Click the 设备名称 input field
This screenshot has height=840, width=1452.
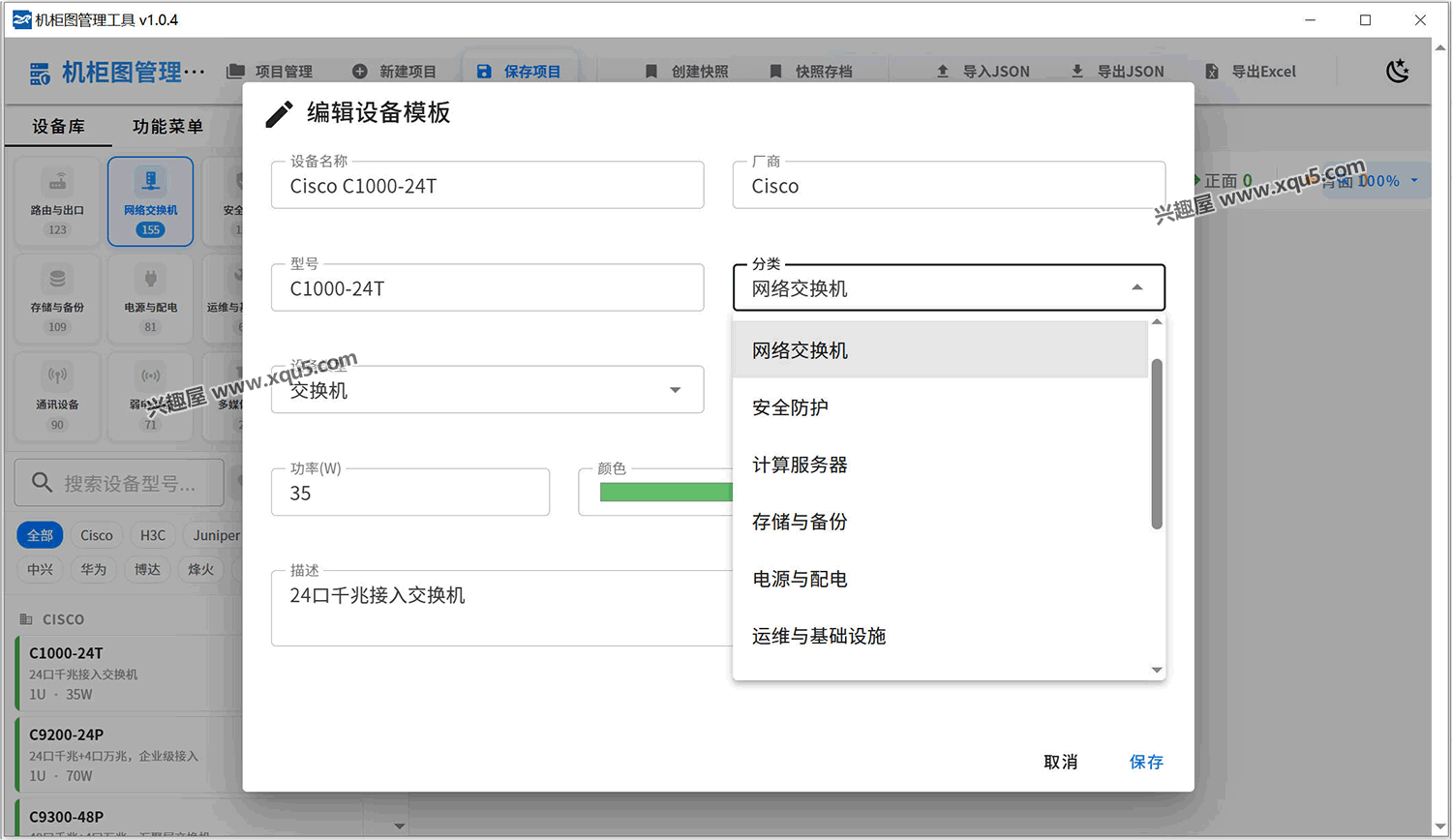click(487, 186)
